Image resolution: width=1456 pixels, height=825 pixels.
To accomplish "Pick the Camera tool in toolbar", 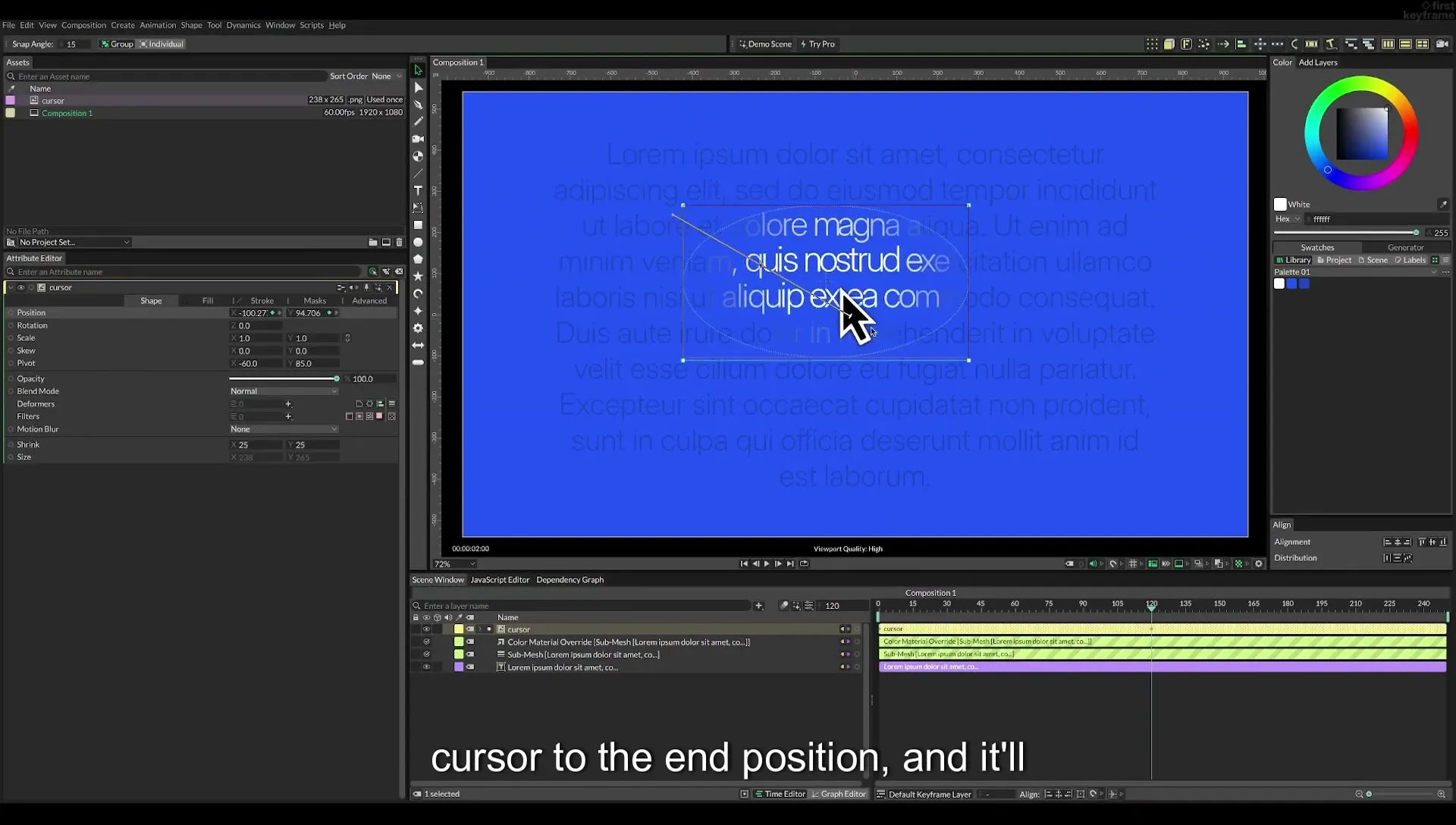I will [418, 139].
